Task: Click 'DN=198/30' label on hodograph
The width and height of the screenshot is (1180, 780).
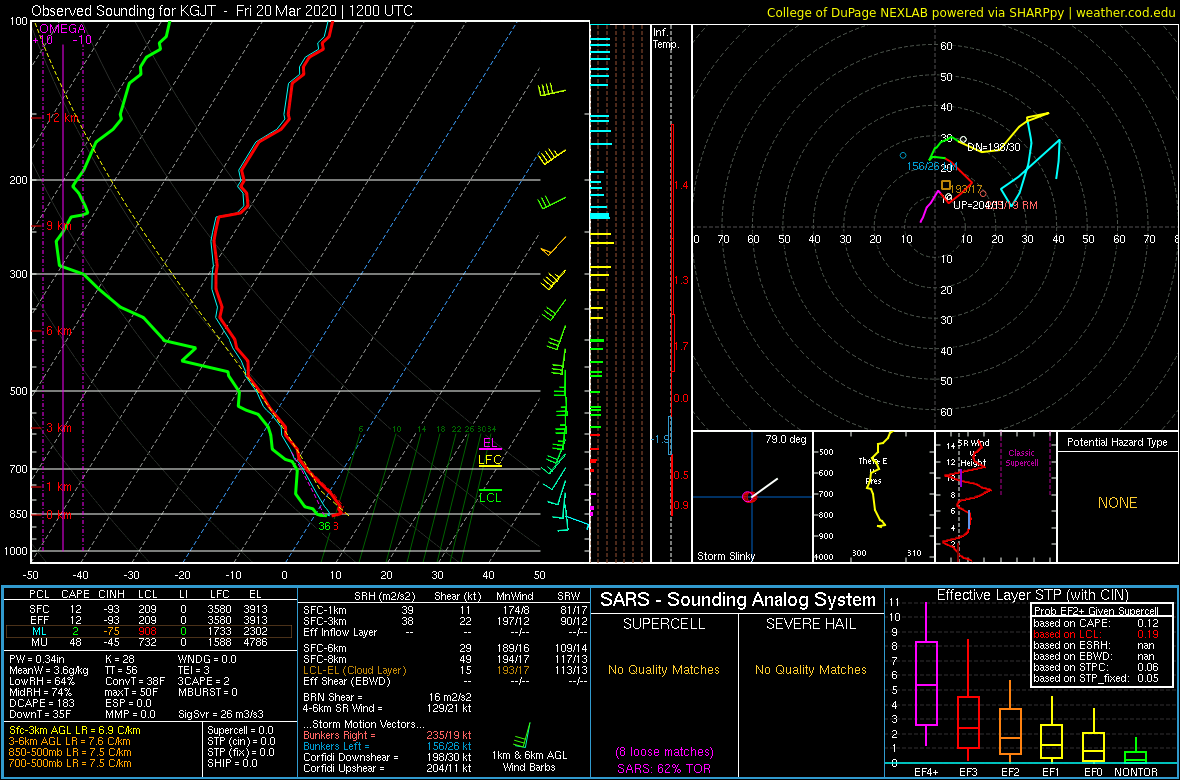Action: click(993, 148)
